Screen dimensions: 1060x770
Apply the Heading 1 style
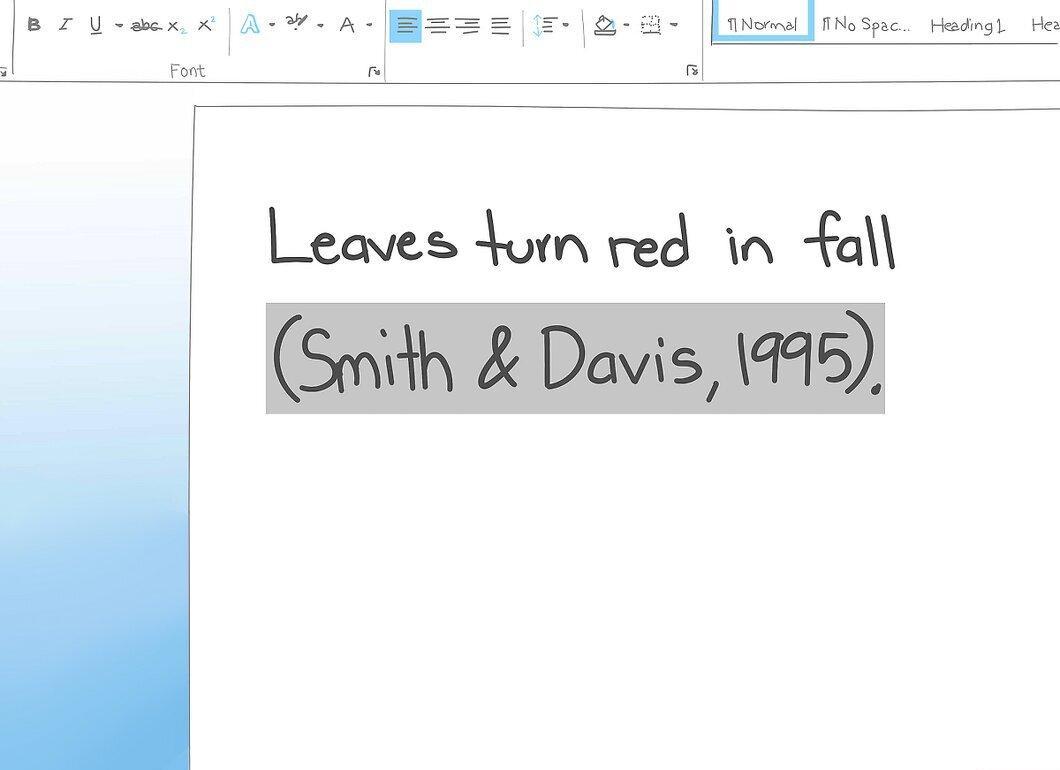pyautogui.click(x=967, y=26)
